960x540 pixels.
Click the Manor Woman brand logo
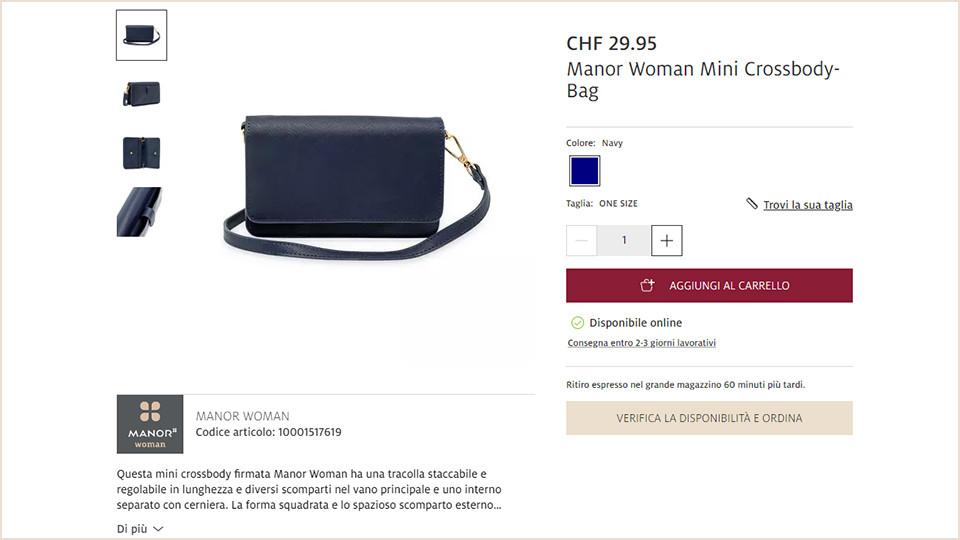tap(150, 424)
